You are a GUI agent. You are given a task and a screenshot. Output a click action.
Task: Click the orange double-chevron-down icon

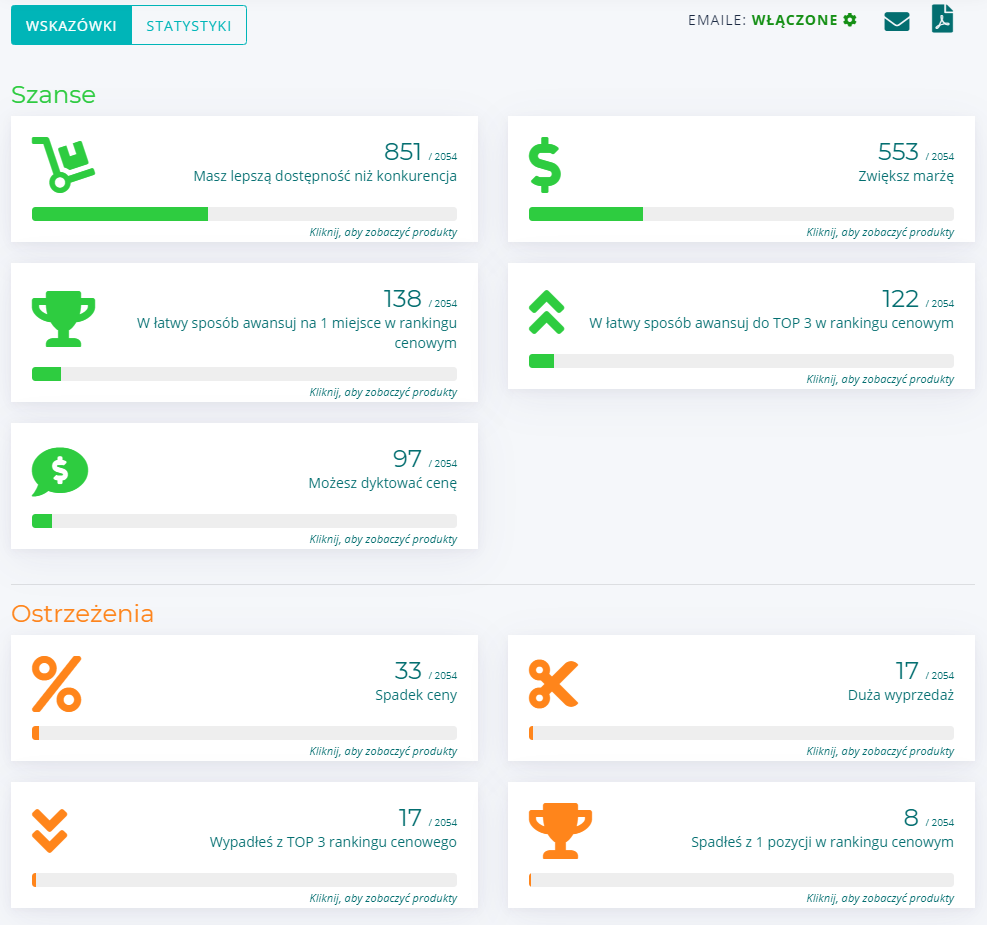(49, 830)
